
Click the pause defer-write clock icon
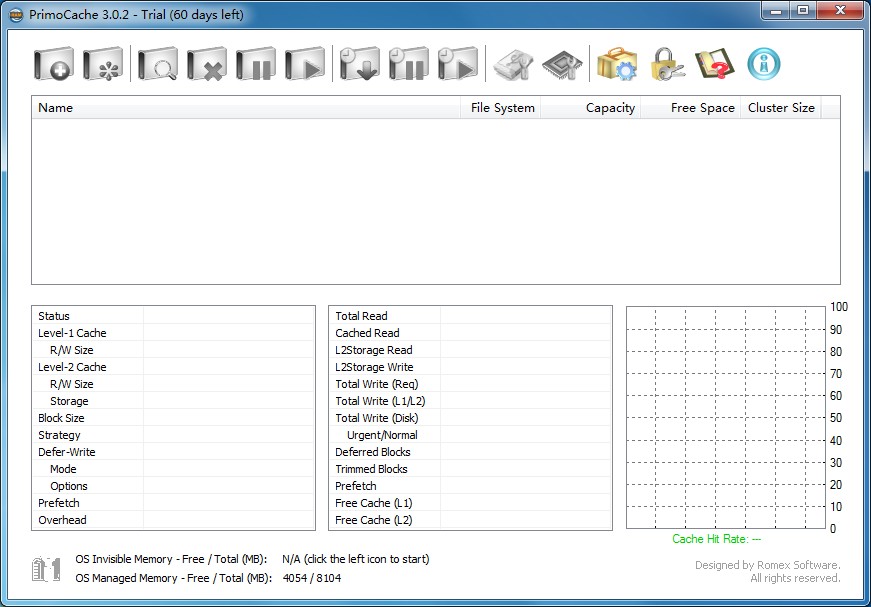[408, 65]
